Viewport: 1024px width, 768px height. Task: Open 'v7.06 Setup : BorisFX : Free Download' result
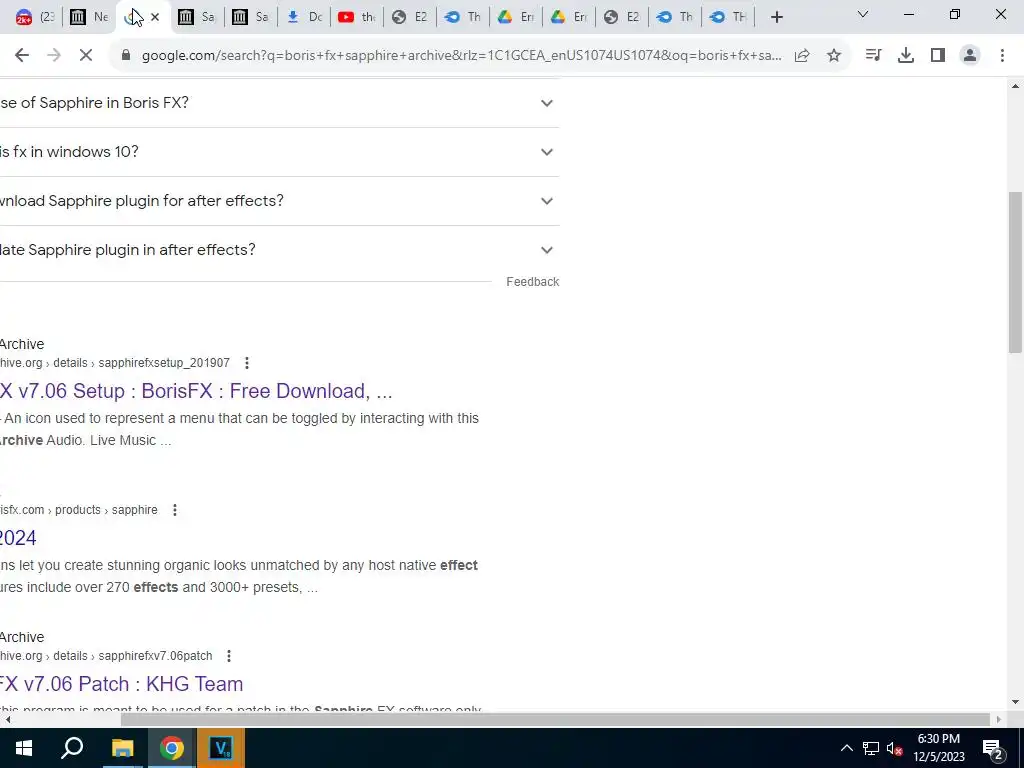point(196,391)
